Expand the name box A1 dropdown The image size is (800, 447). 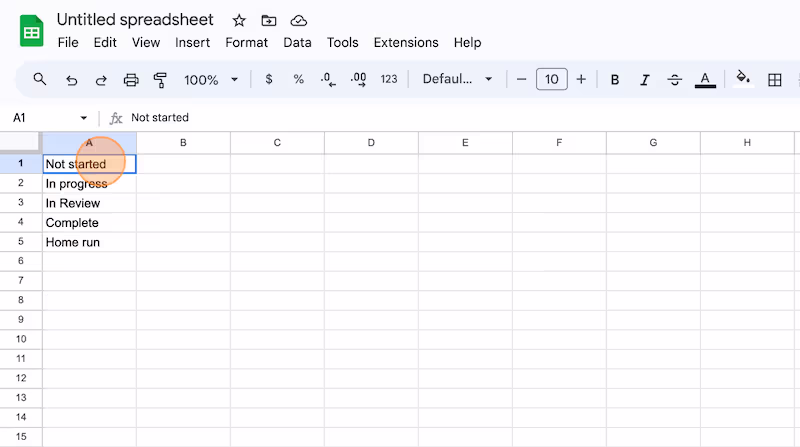pyautogui.click(x=84, y=118)
